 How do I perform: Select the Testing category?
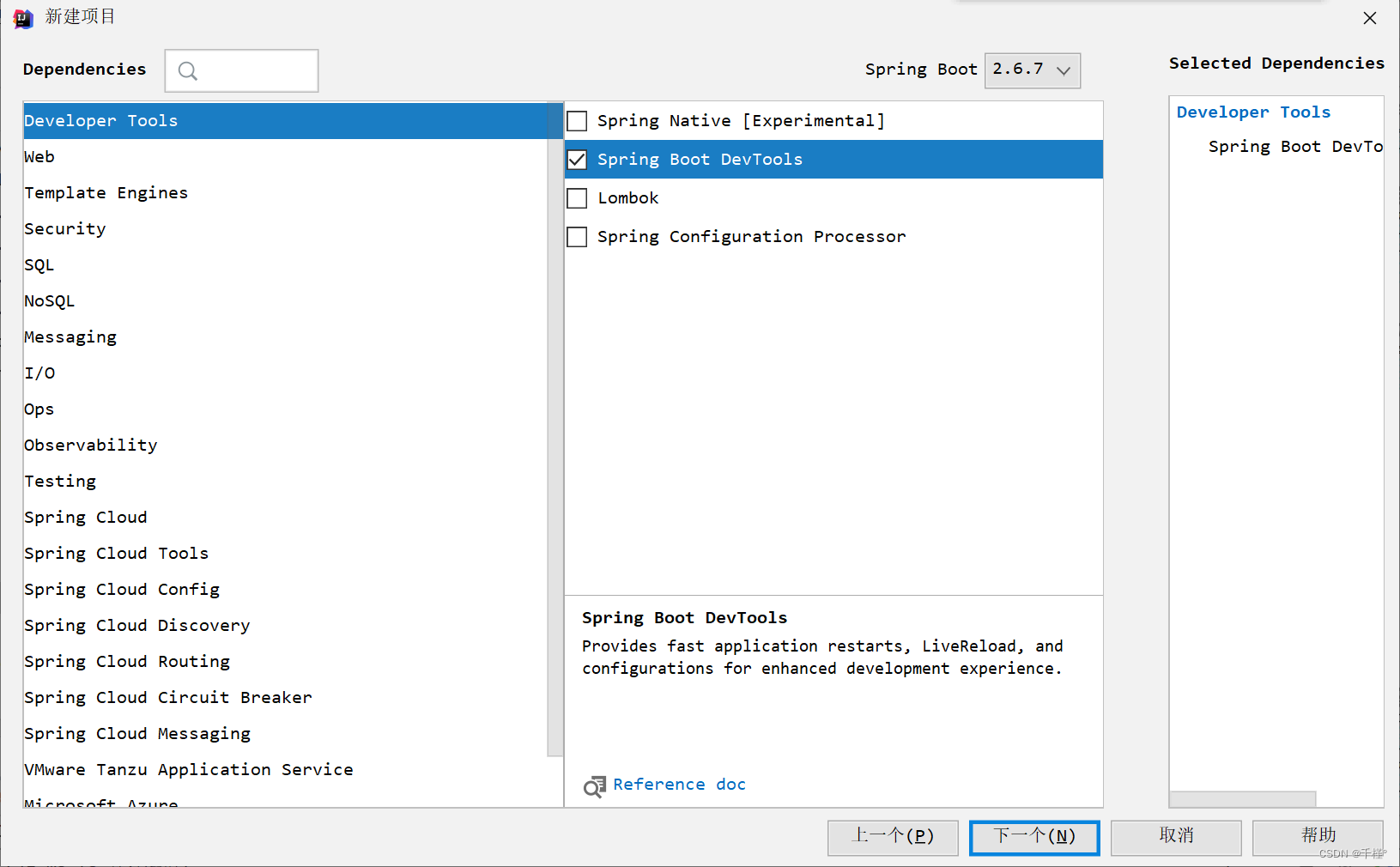pyautogui.click(x=285, y=482)
